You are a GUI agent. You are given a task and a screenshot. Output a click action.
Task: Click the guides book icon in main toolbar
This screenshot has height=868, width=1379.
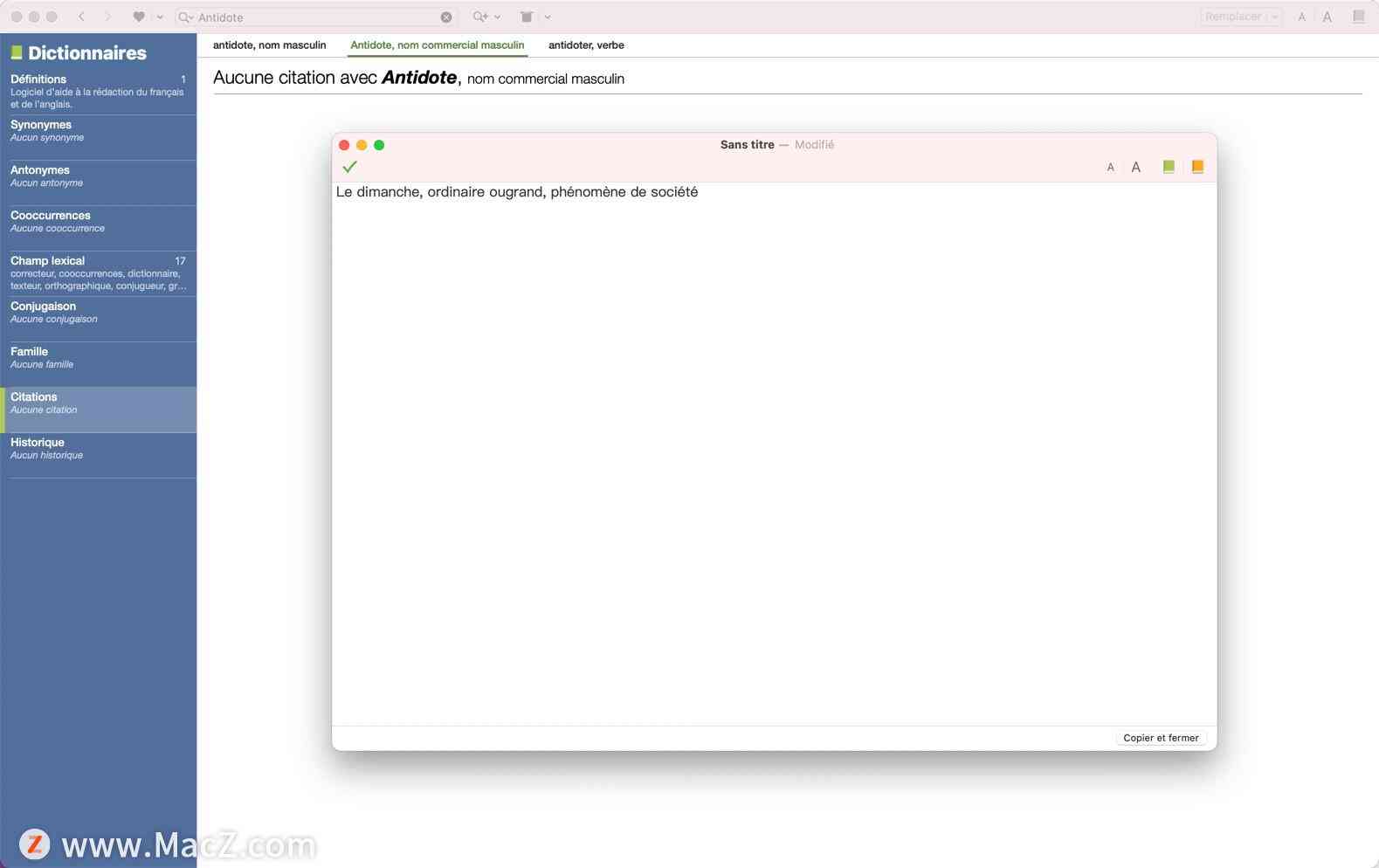pyautogui.click(x=1358, y=17)
